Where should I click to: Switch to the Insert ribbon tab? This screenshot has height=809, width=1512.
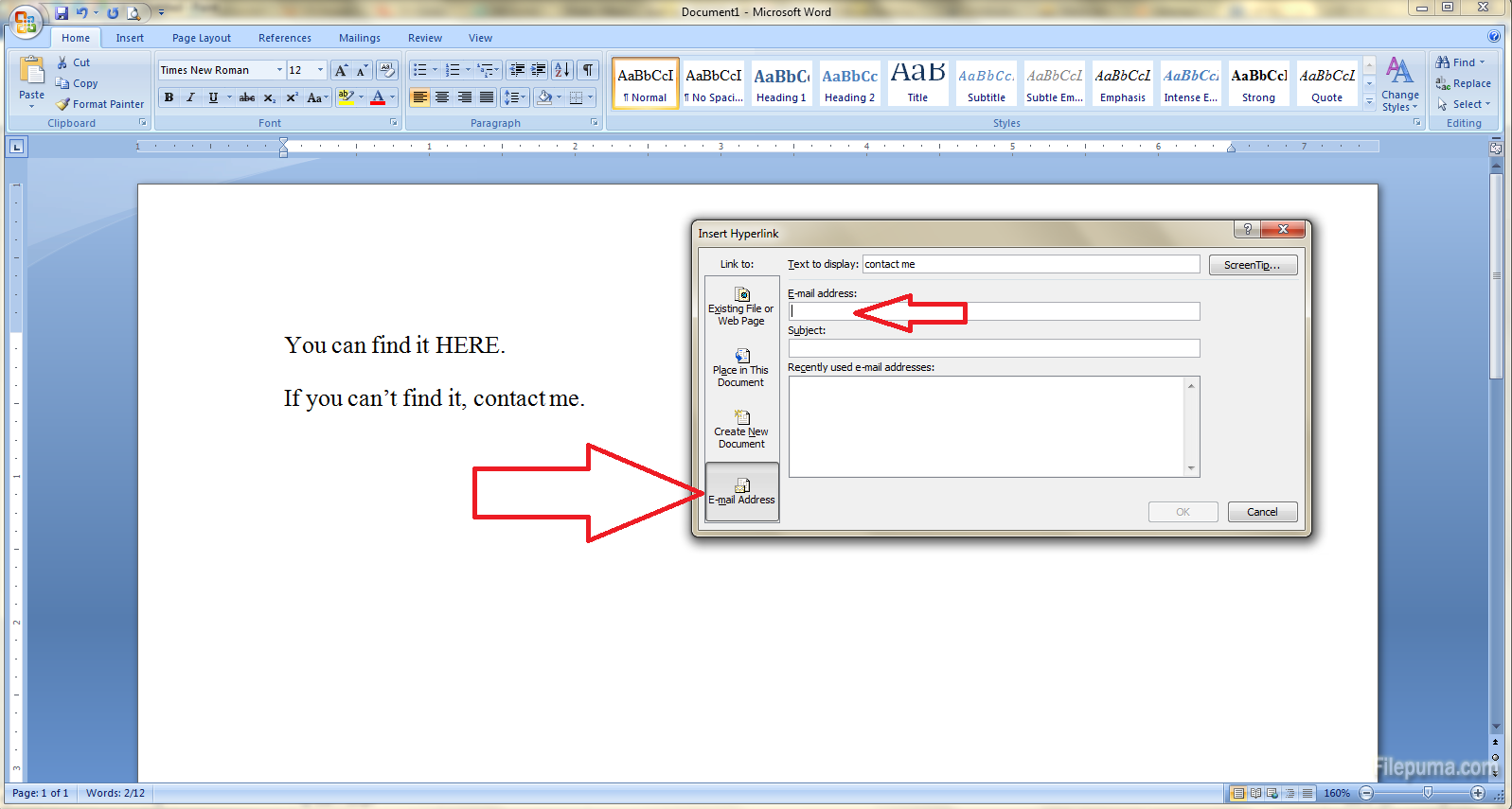[x=130, y=38]
